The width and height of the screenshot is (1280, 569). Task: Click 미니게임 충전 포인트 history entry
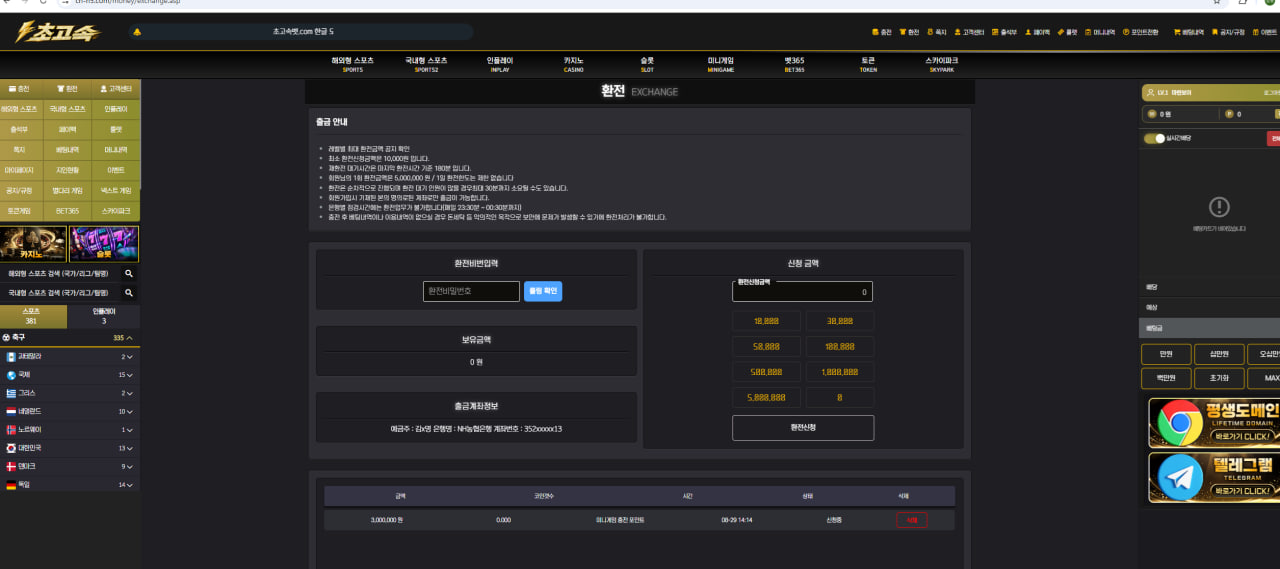tap(620, 520)
